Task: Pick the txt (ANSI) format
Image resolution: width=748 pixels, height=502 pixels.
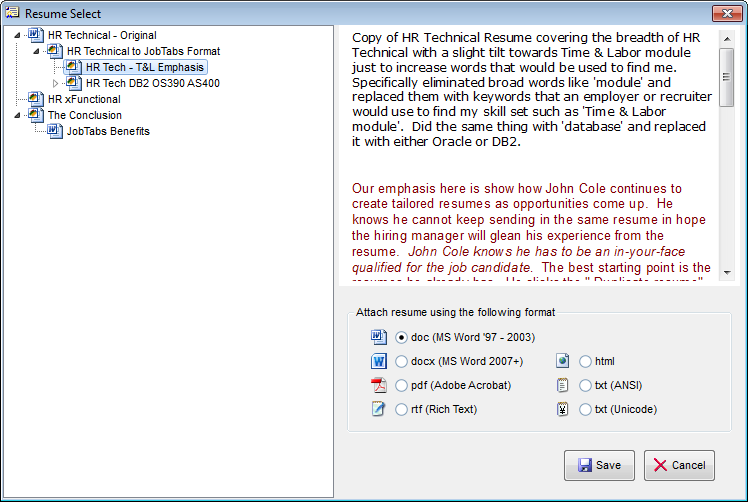Action: (585, 386)
